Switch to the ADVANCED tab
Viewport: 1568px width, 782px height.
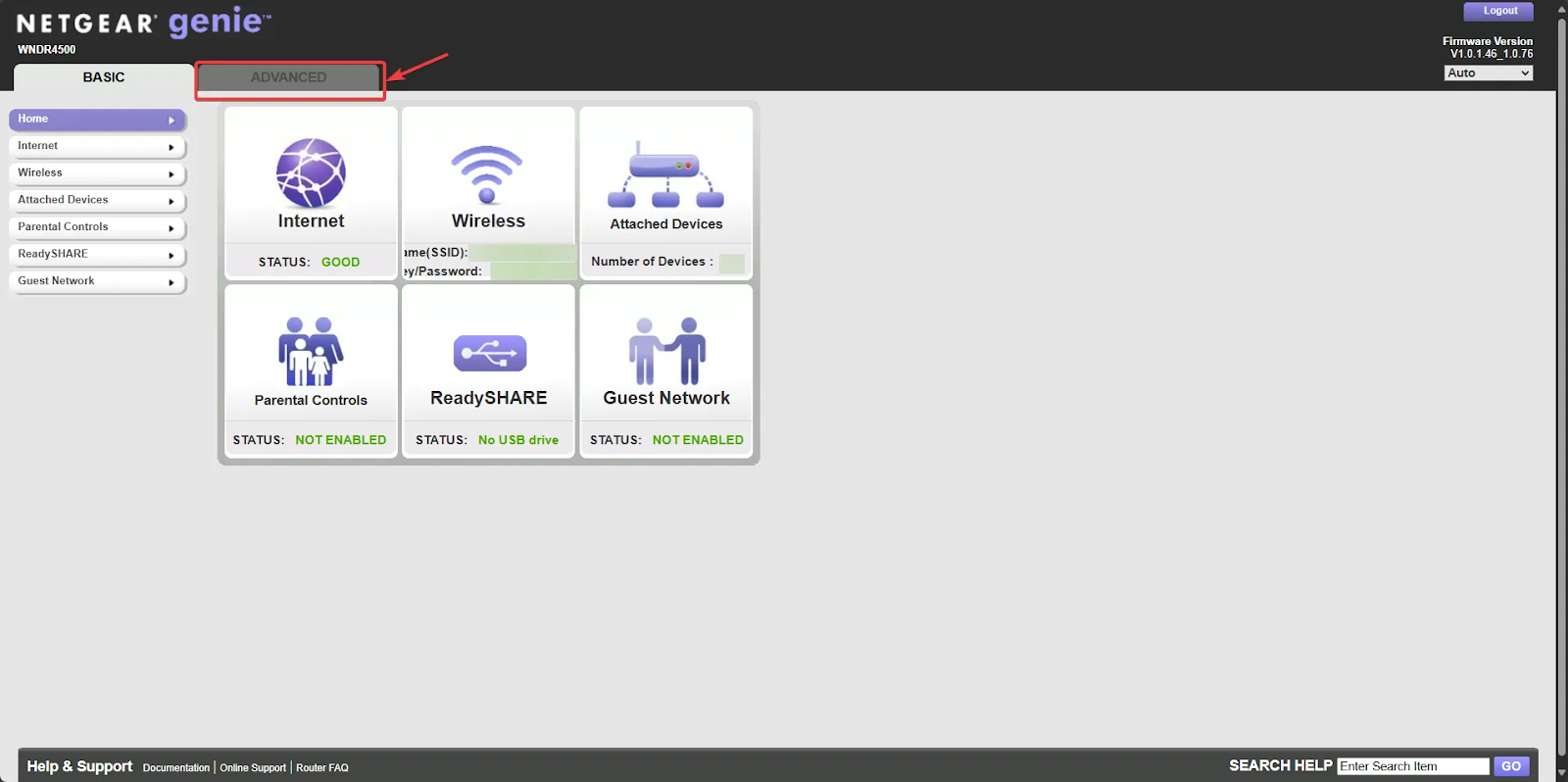[x=288, y=77]
